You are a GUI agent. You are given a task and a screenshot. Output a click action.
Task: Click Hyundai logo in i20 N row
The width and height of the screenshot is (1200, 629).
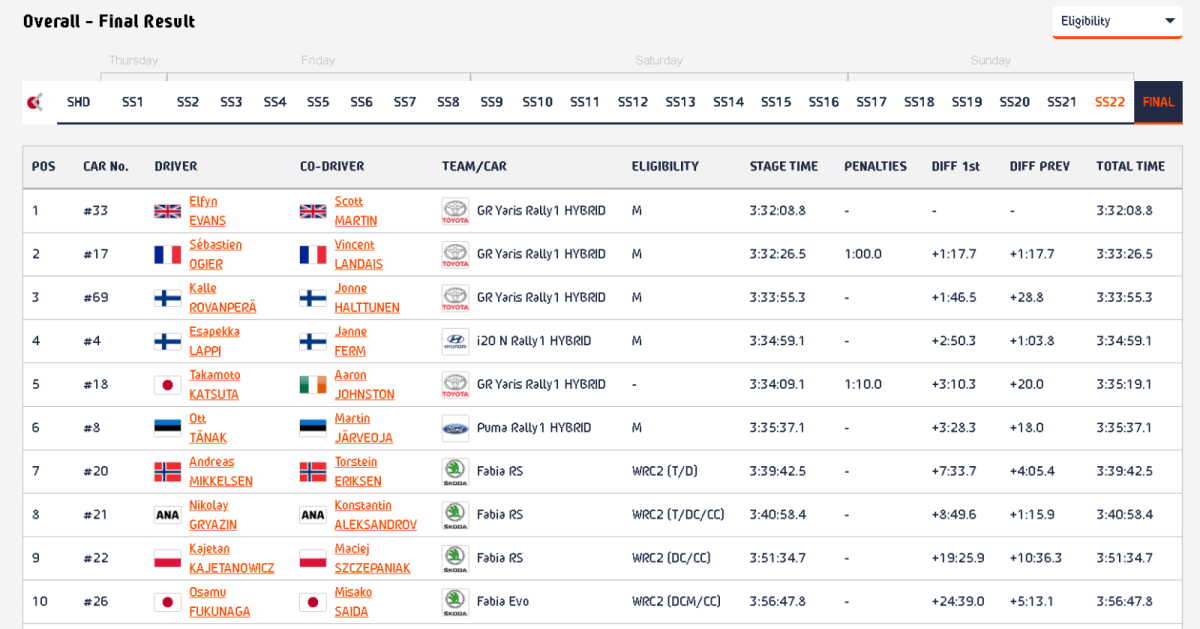click(455, 341)
